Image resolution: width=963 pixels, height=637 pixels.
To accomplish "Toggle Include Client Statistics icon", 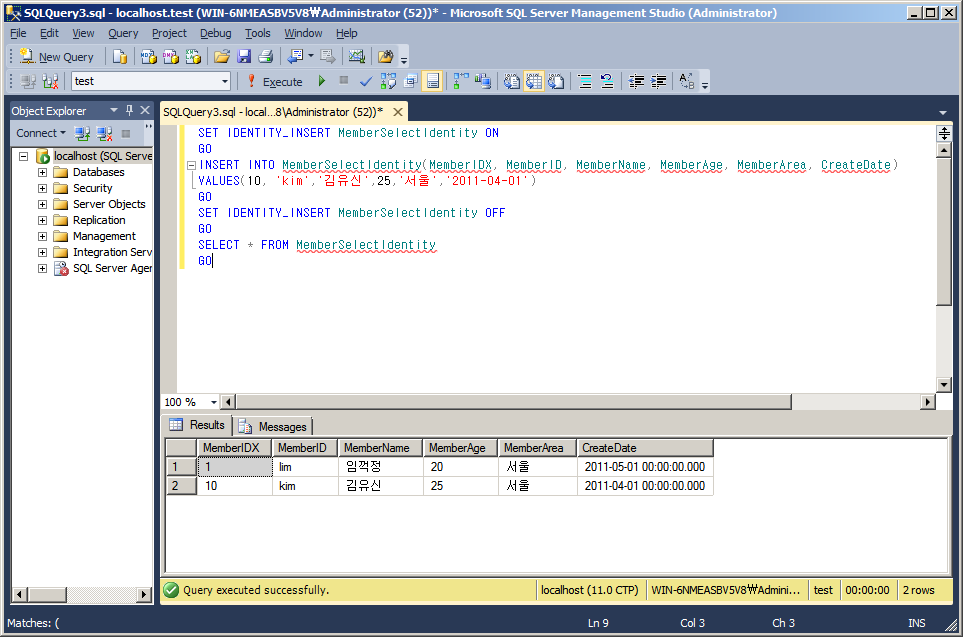I will click(483, 81).
